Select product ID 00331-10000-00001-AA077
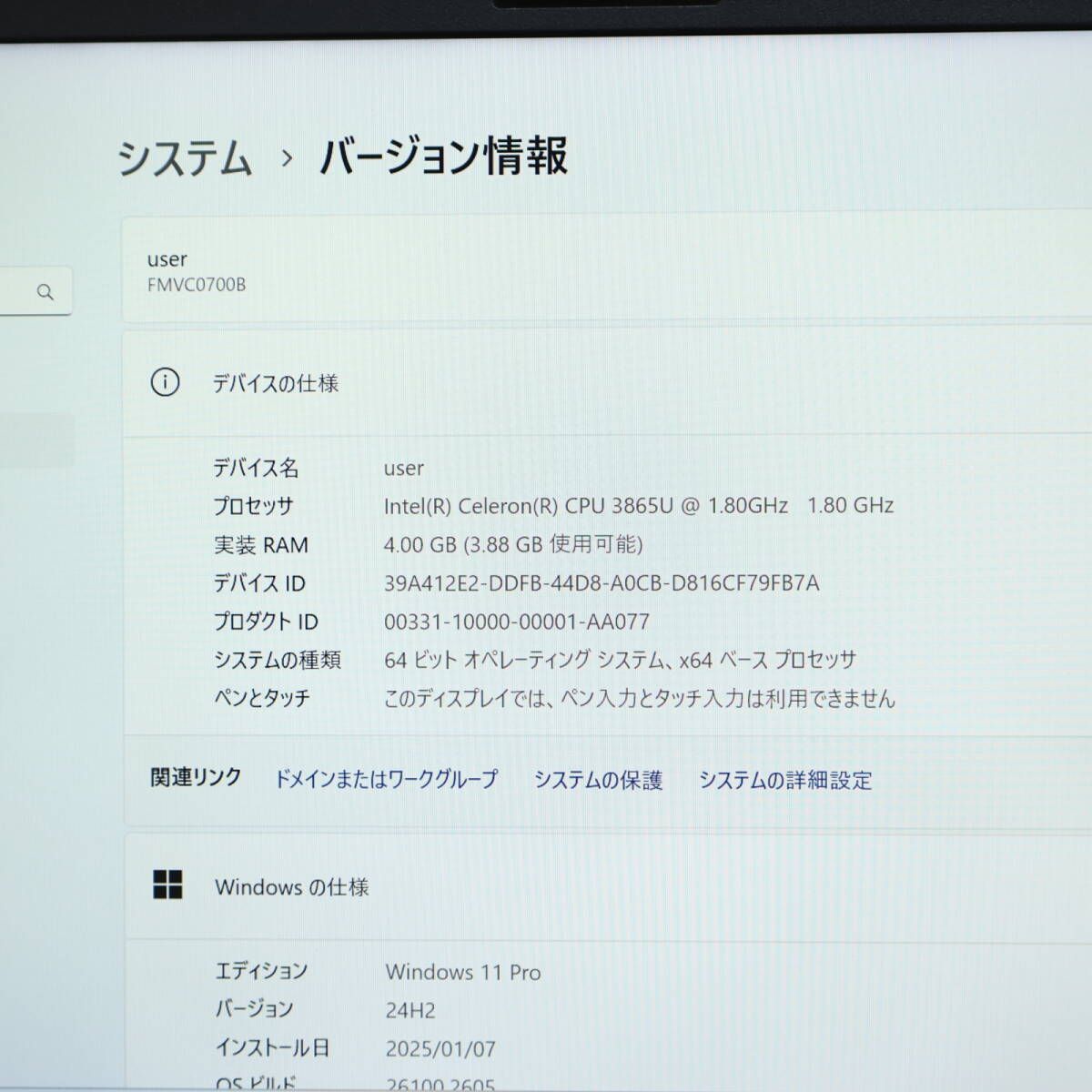1092x1092 pixels. tap(517, 622)
